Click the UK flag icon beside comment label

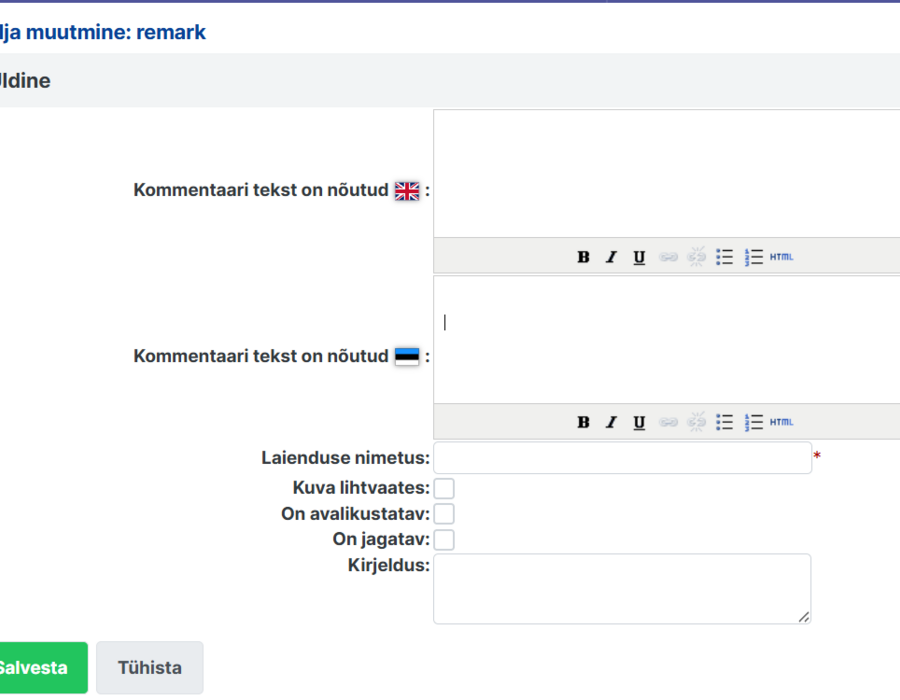[407, 191]
